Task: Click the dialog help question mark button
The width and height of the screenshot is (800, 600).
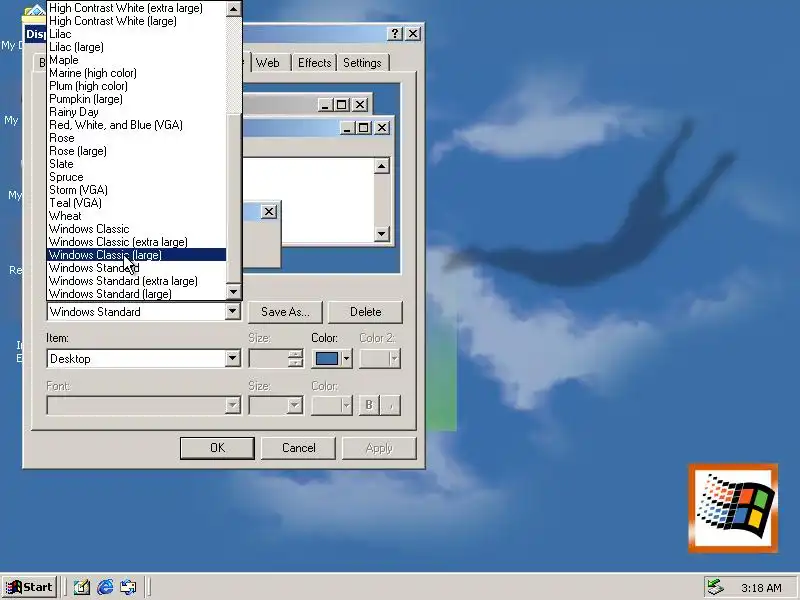Action: (395, 34)
